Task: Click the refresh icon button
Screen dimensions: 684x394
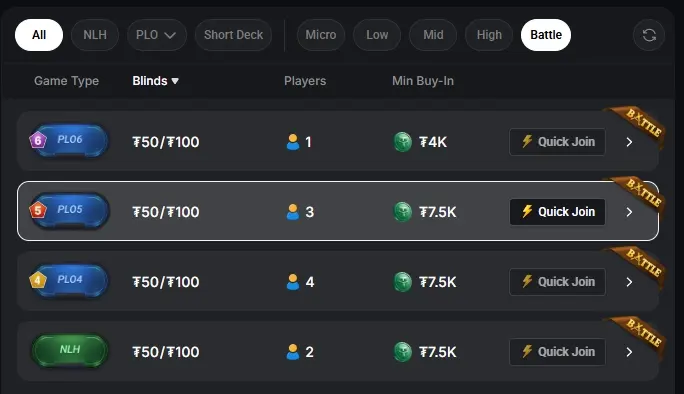Action: (649, 35)
